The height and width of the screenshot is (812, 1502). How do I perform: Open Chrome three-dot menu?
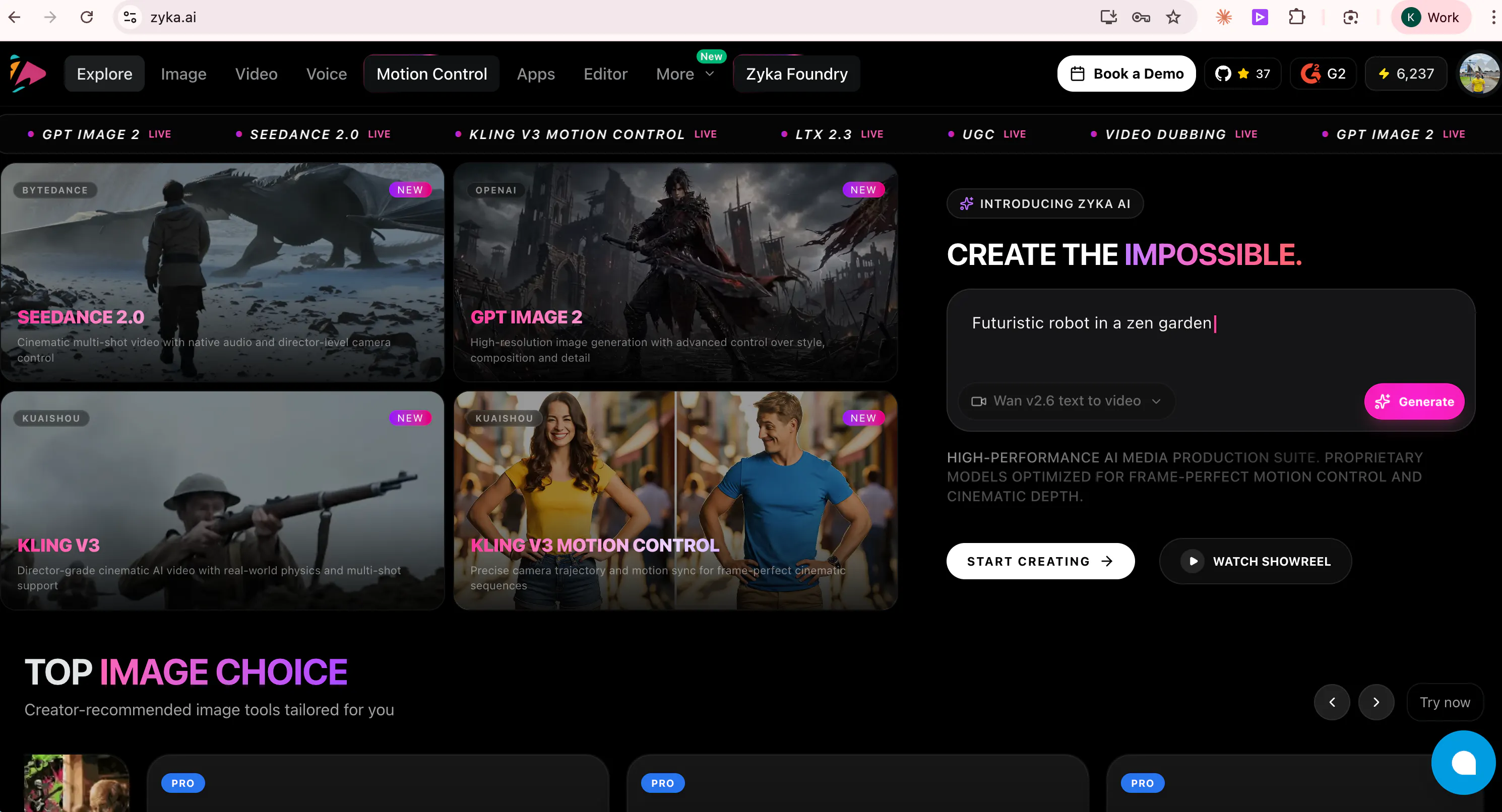(1492, 18)
